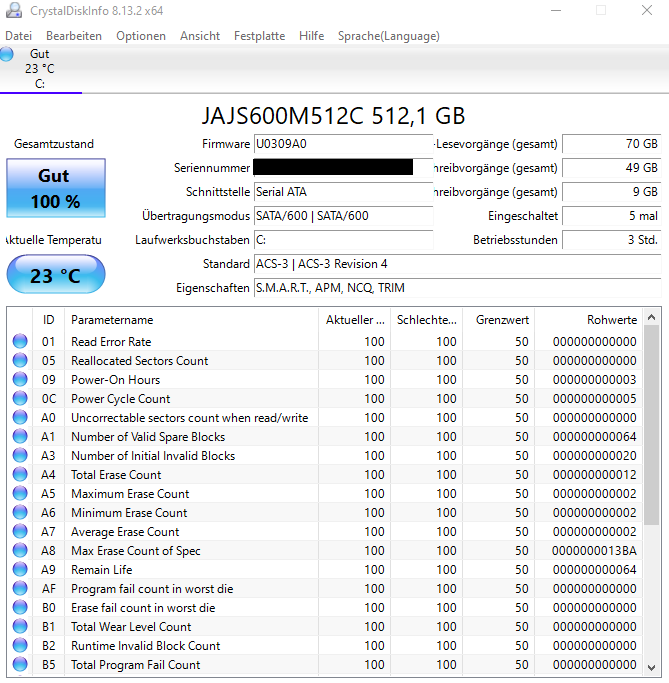Click the status orb next to Remain Life

pos(20,569)
